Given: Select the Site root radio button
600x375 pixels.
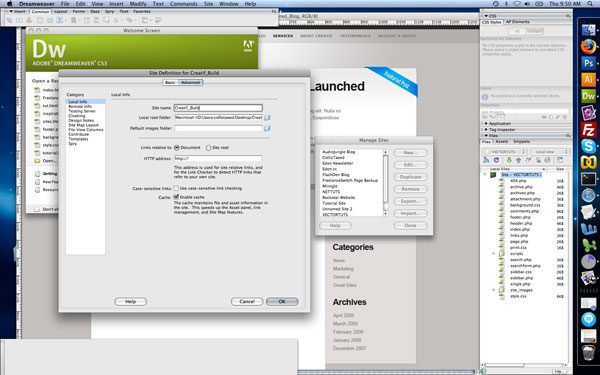Looking at the screenshot, I should [209, 147].
